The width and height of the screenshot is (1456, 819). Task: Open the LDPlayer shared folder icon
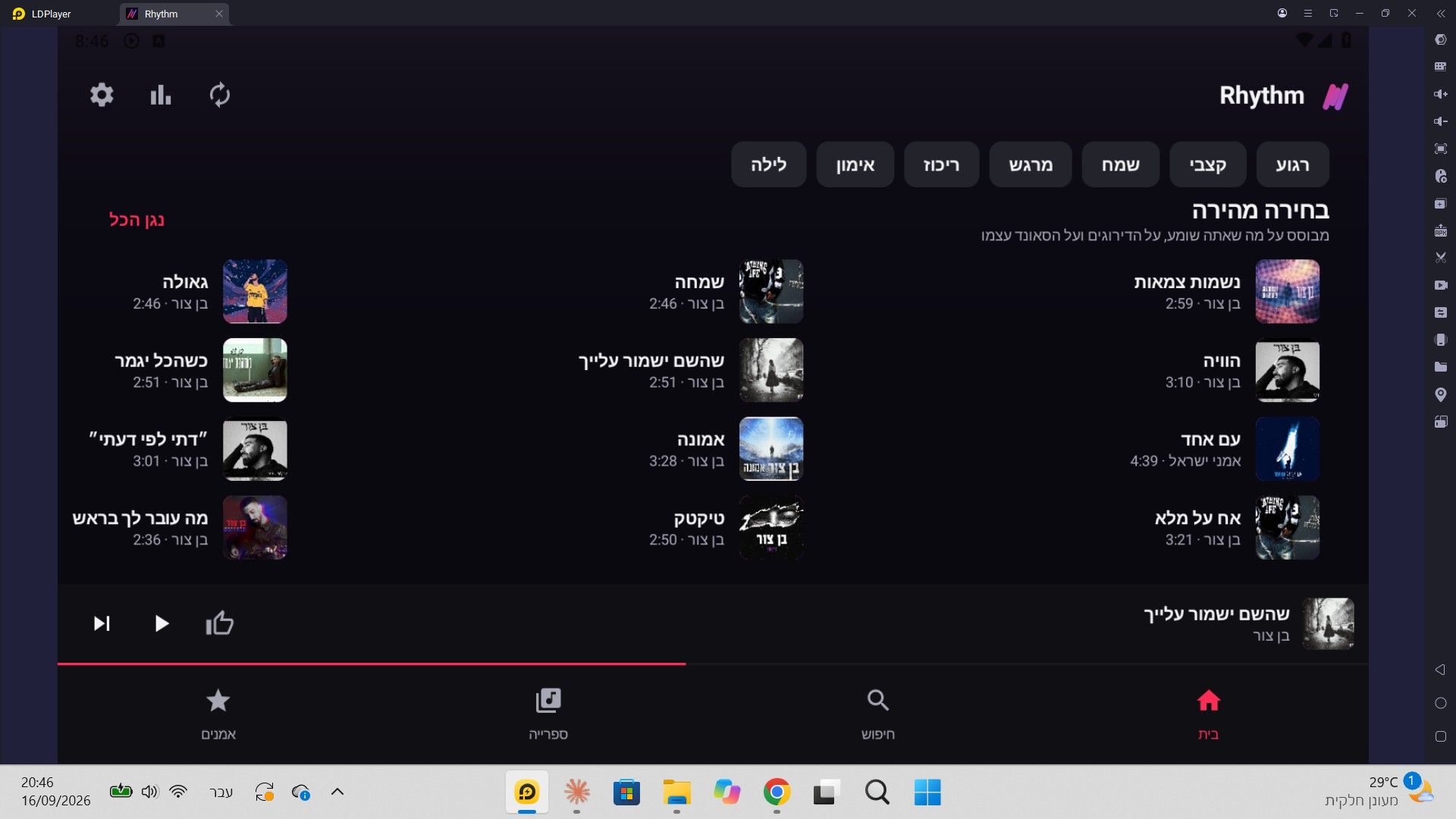point(1441,367)
